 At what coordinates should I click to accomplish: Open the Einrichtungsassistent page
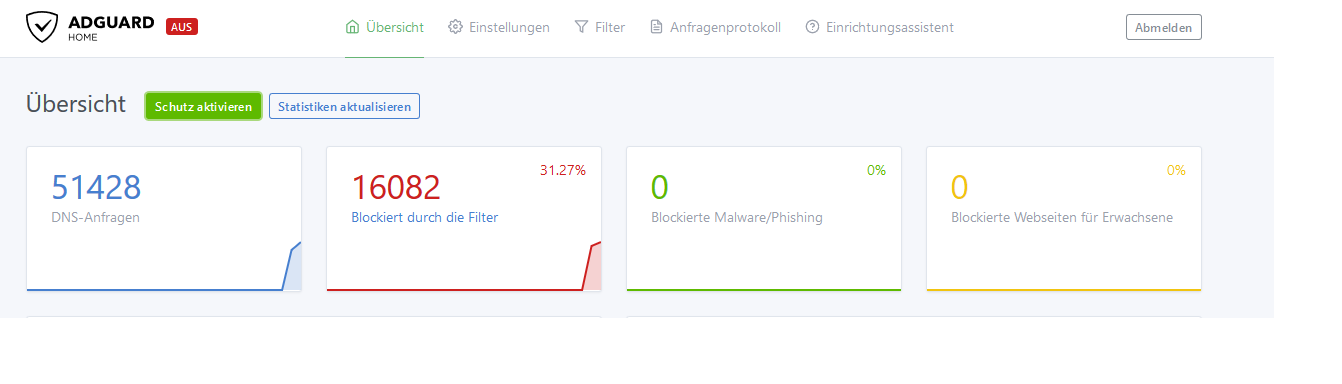[879, 27]
